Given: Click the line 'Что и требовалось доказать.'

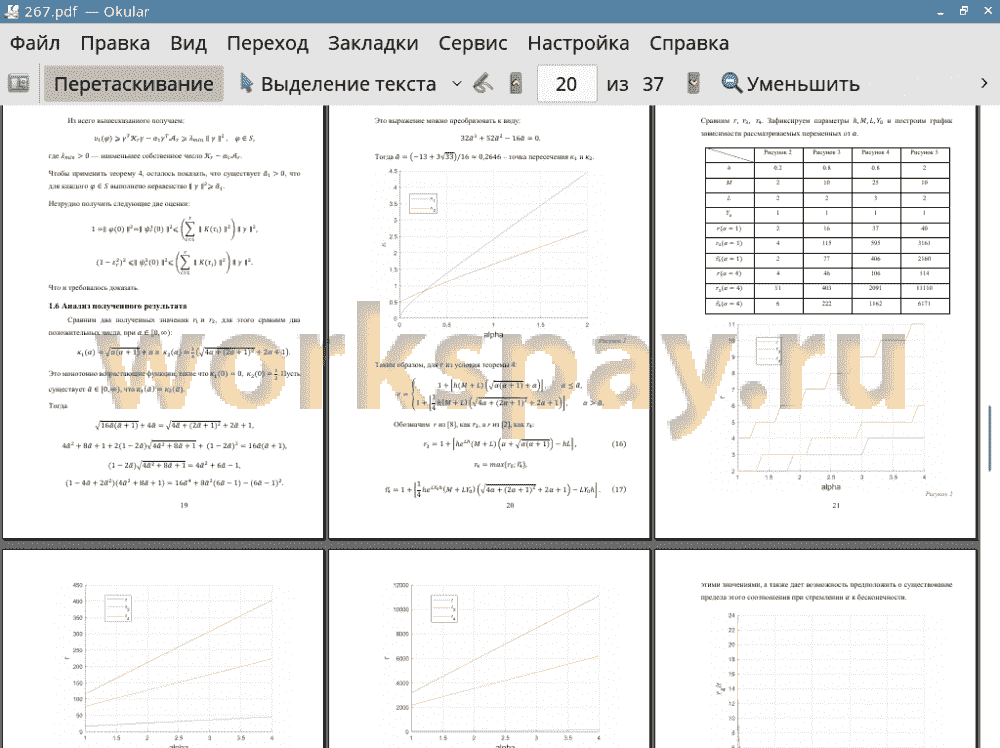Looking at the screenshot, I should [x=93, y=288].
